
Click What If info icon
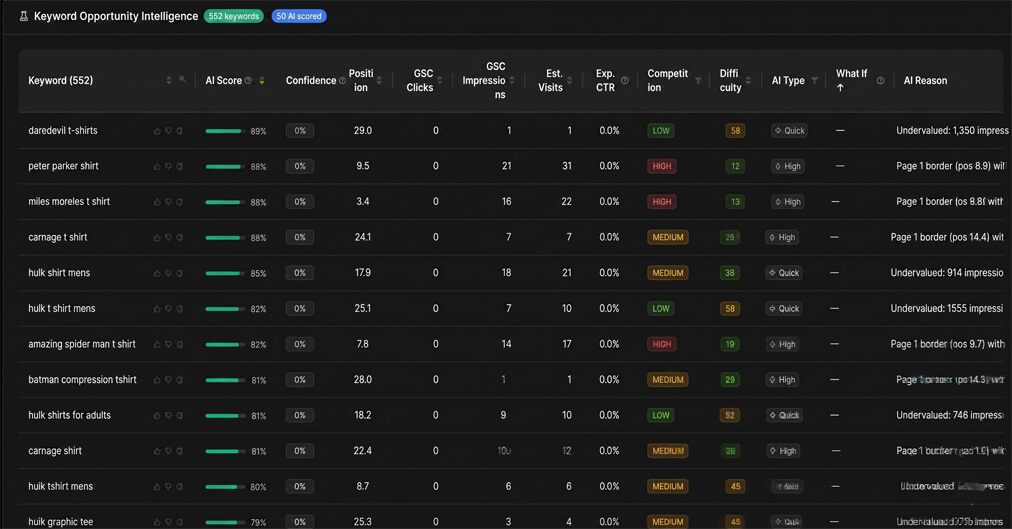tap(880, 81)
